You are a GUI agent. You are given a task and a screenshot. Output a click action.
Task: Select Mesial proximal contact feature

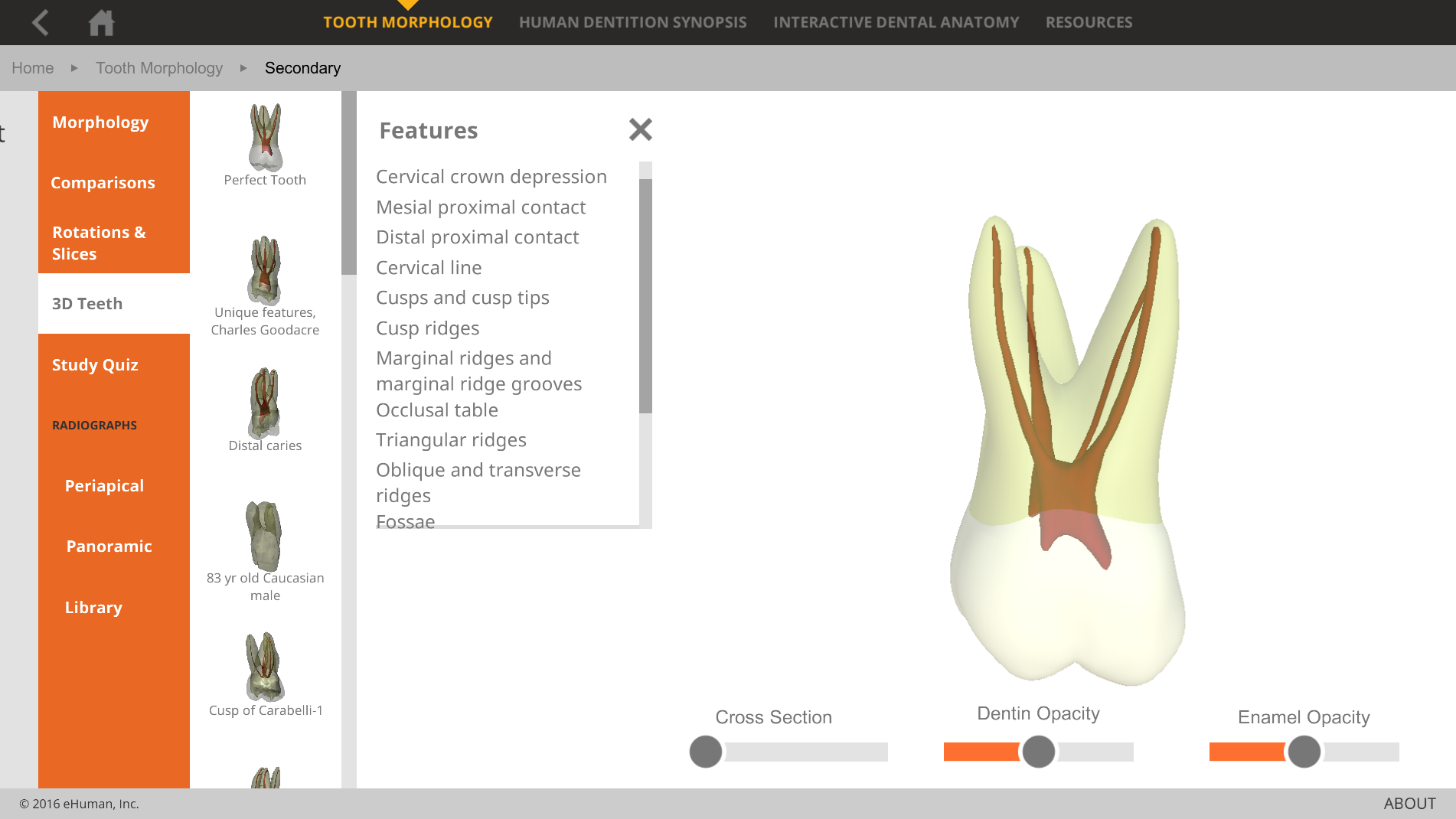(481, 207)
